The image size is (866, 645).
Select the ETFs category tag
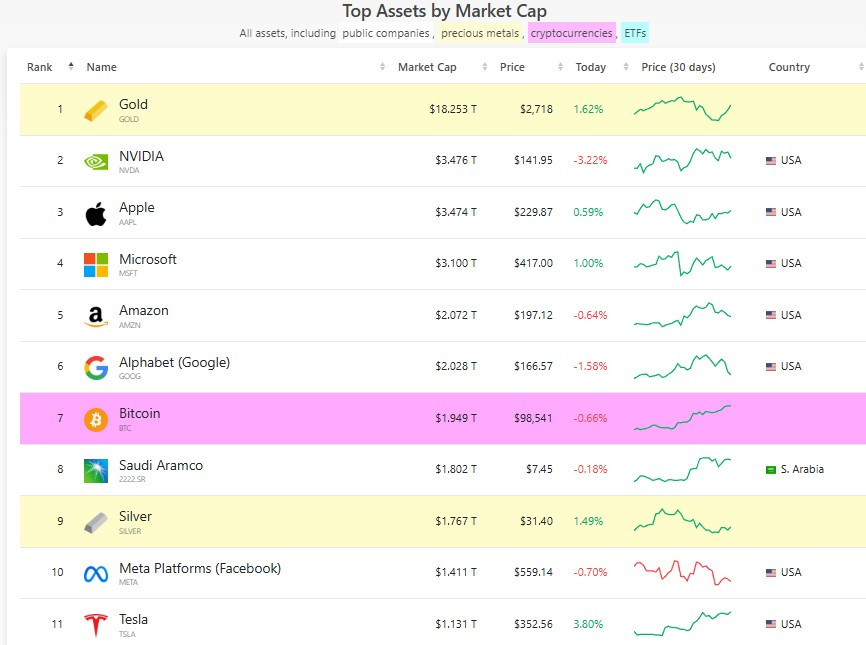coord(635,33)
